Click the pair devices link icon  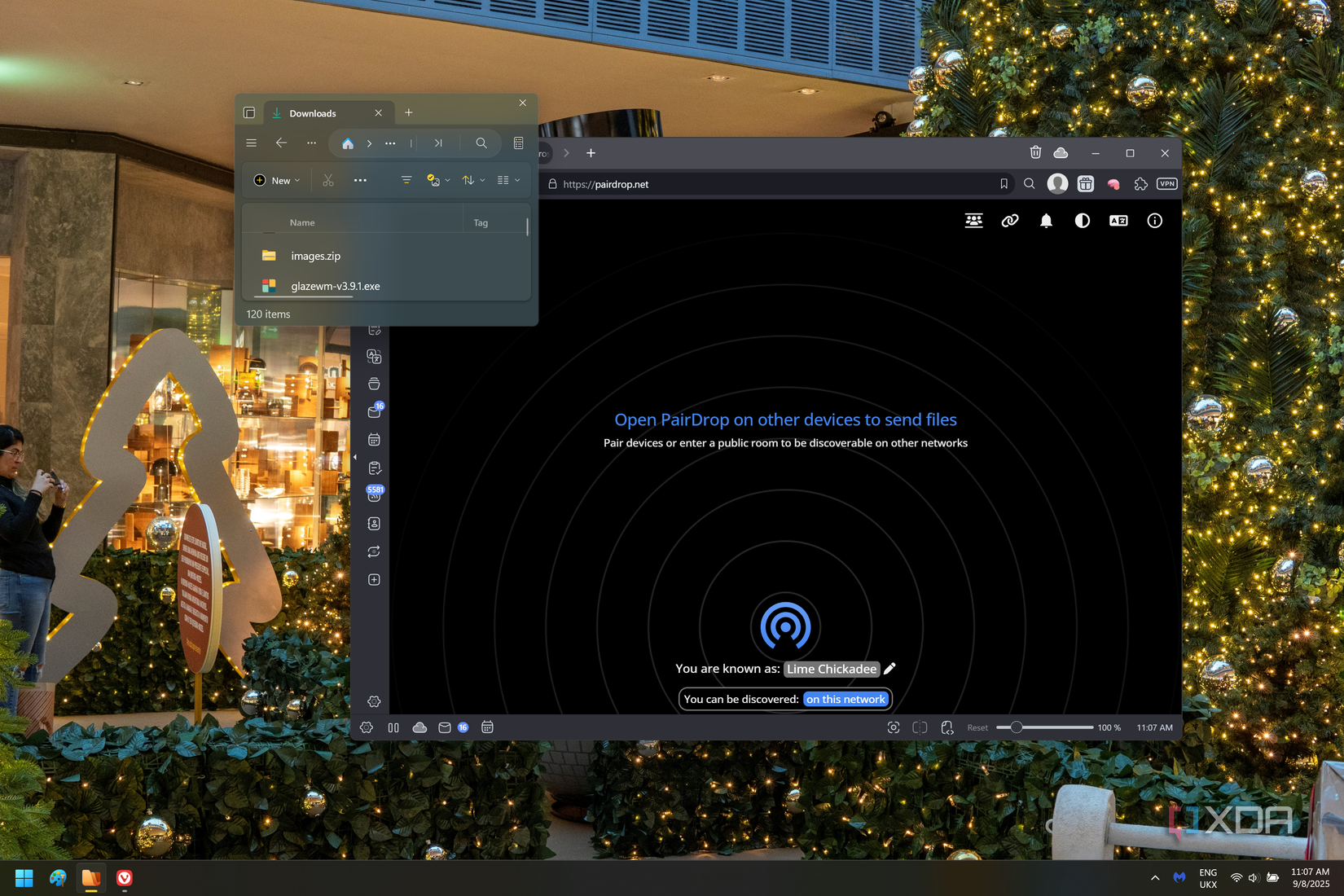[x=1010, y=220]
